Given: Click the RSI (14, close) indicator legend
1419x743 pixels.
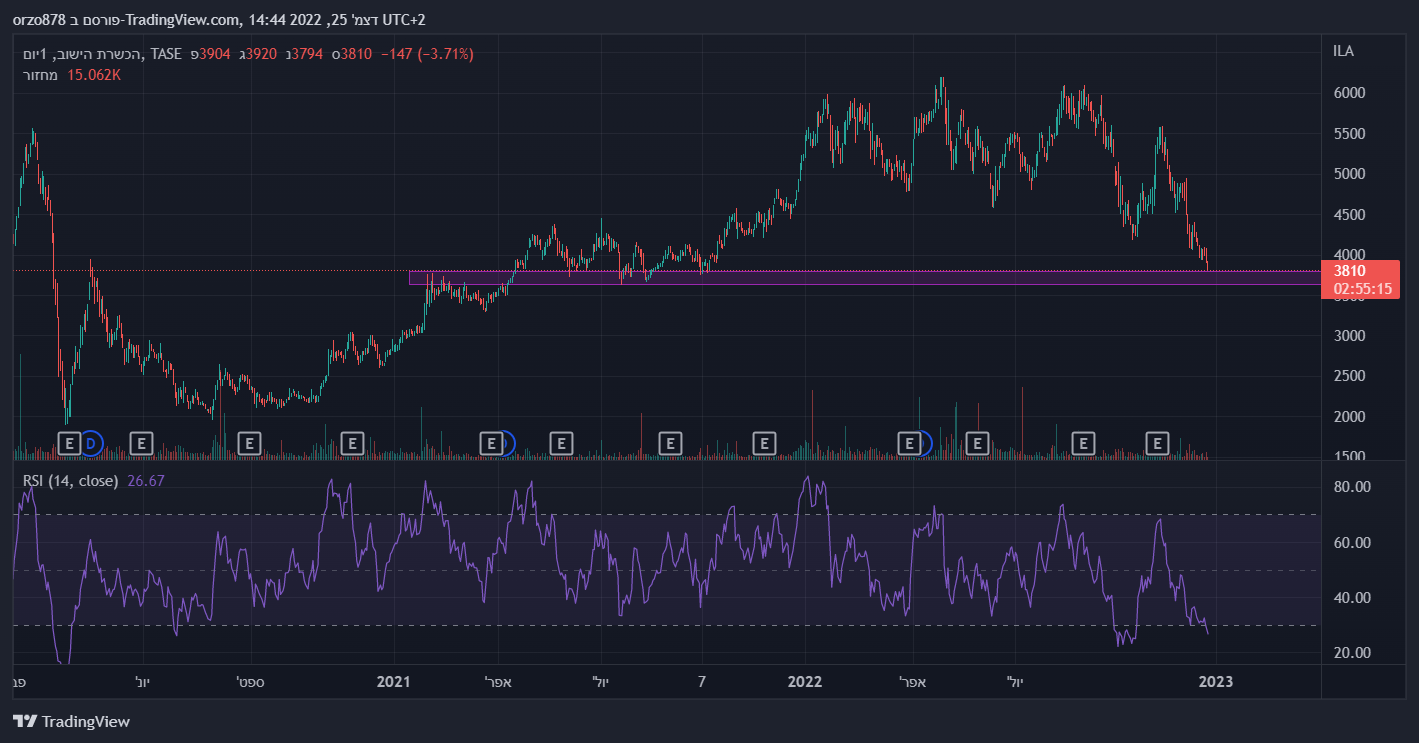Looking at the screenshot, I should click(x=71, y=481).
